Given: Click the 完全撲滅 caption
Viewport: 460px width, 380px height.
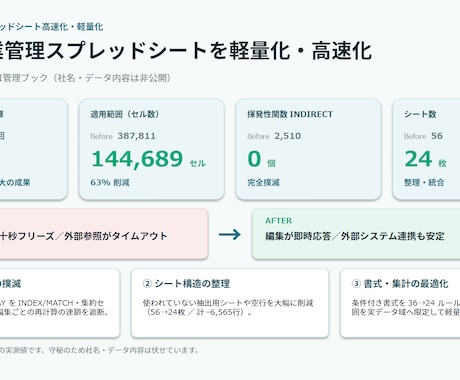Looking at the screenshot, I should point(263,183).
